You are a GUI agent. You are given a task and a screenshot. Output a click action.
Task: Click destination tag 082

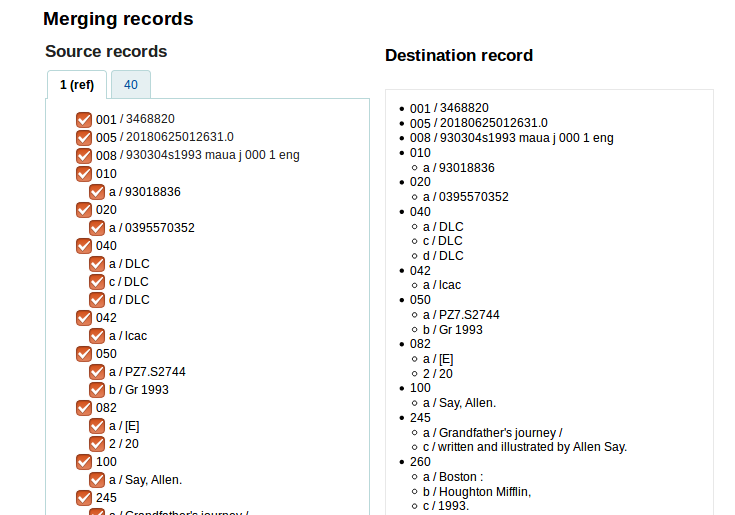click(x=420, y=344)
